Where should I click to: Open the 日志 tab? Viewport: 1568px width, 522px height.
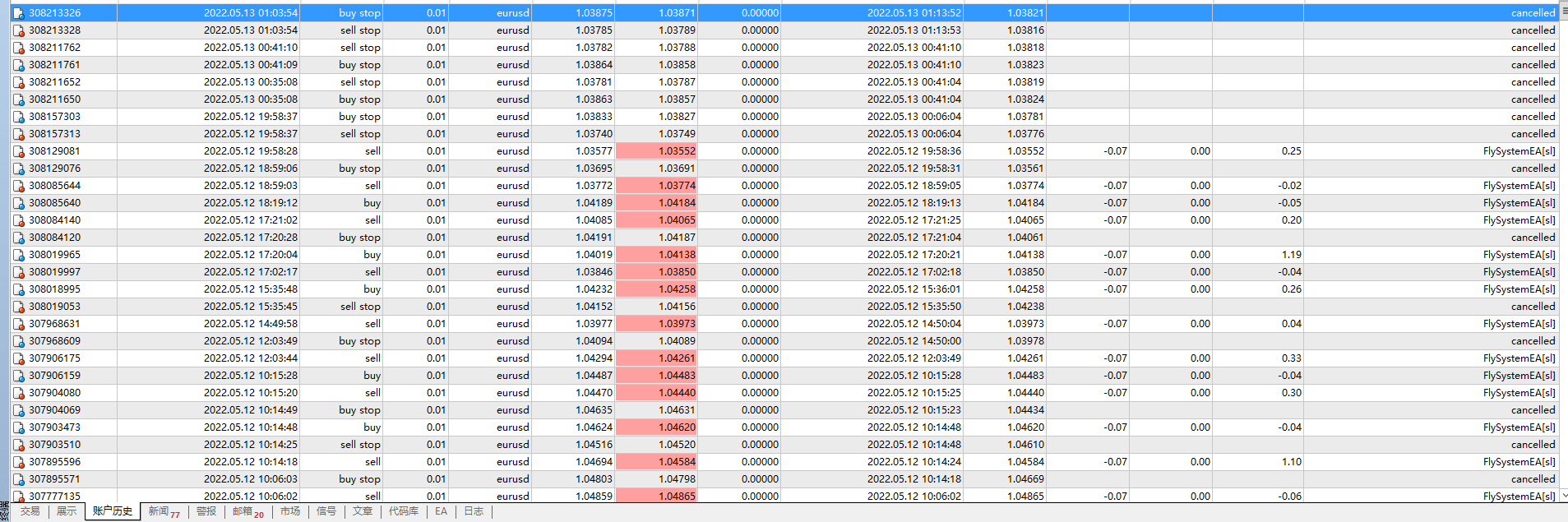pos(474,511)
